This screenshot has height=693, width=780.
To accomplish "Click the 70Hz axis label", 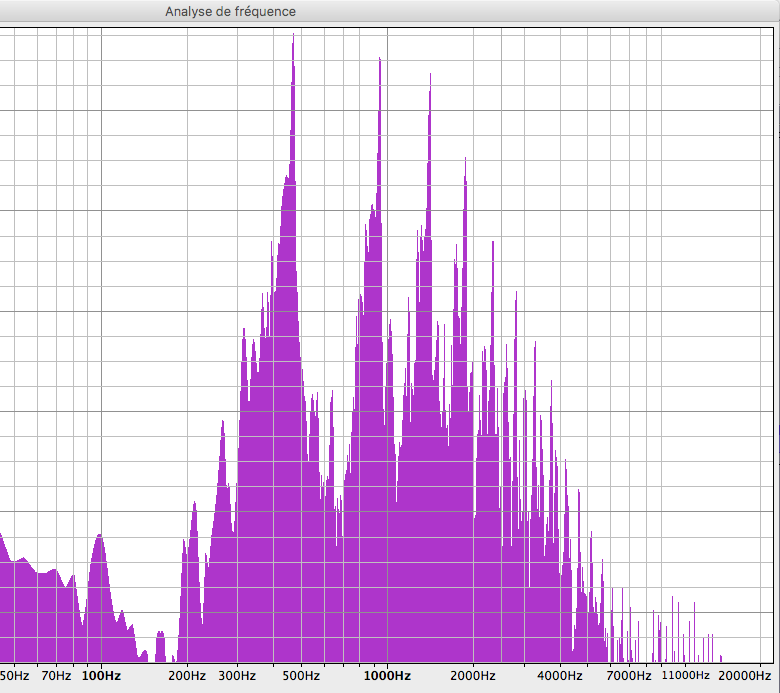I will coord(56,676).
